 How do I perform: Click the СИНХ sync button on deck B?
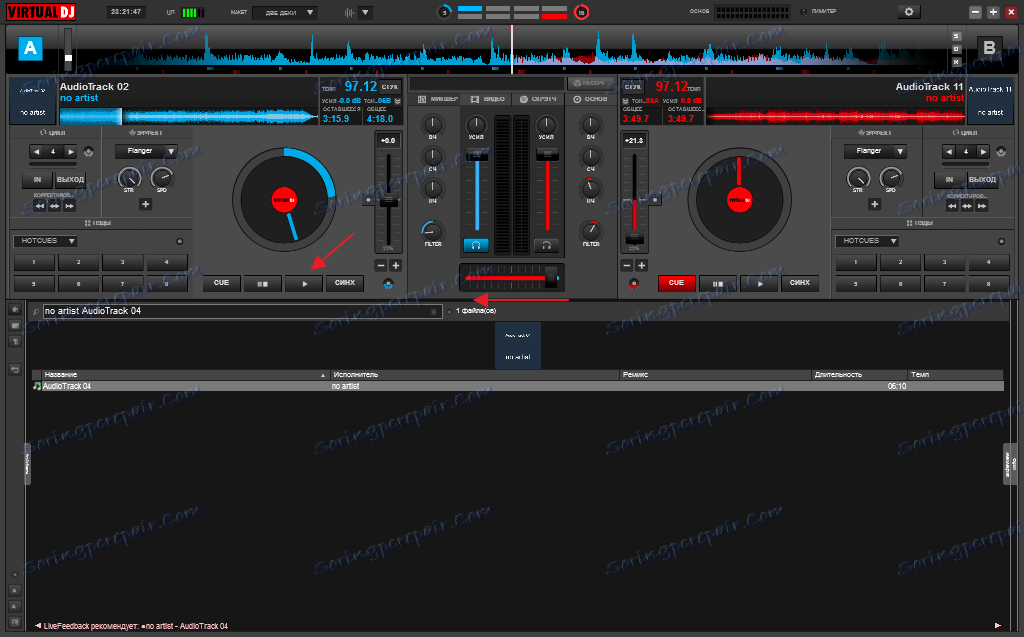(799, 283)
